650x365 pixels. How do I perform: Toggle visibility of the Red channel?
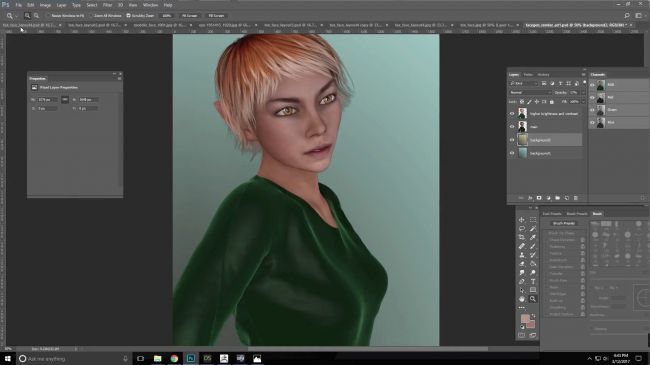click(x=592, y=97)
